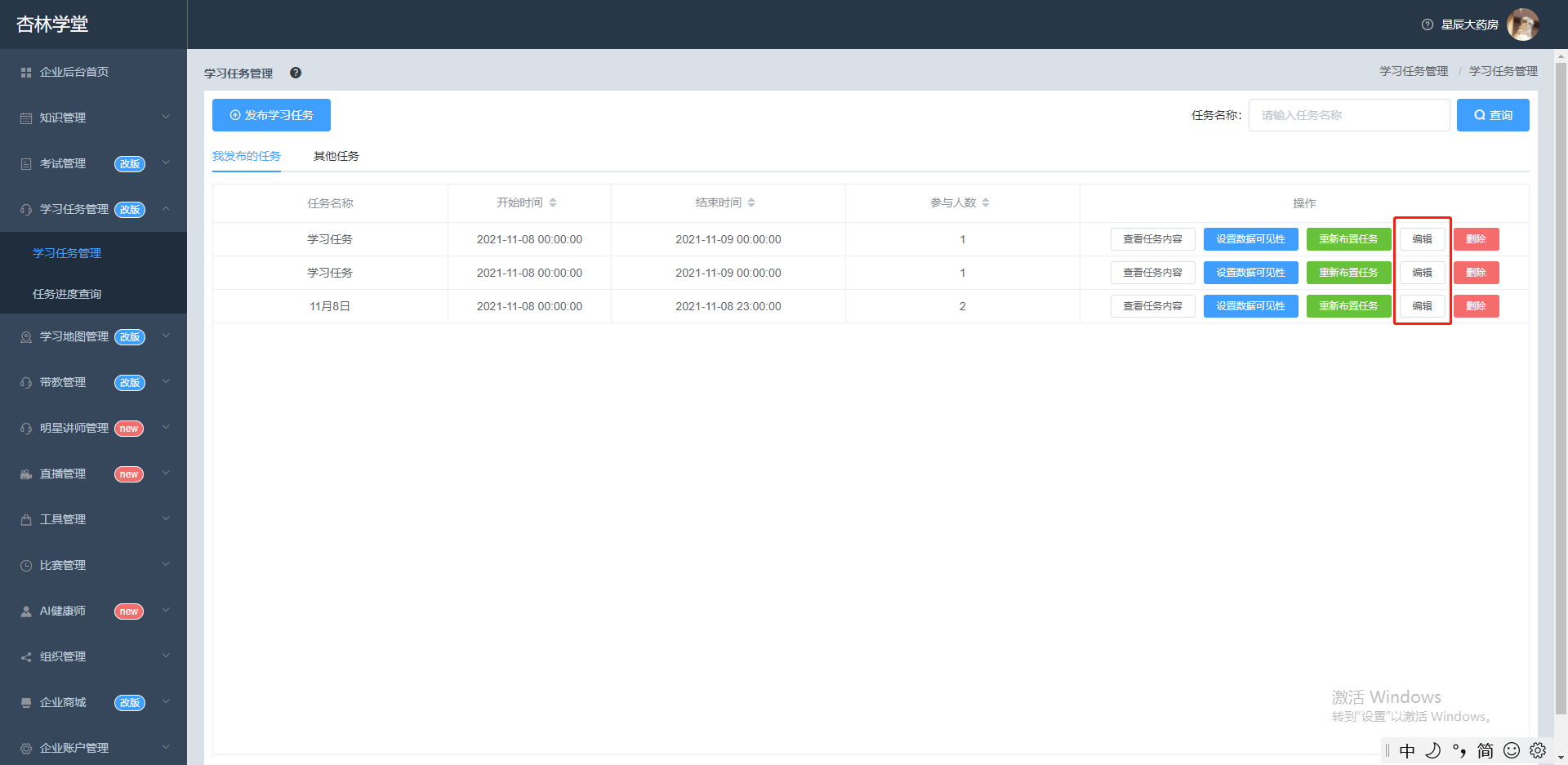
Task: Click the help icon next to 星辰大药房
Action: tap(1428, 24)
